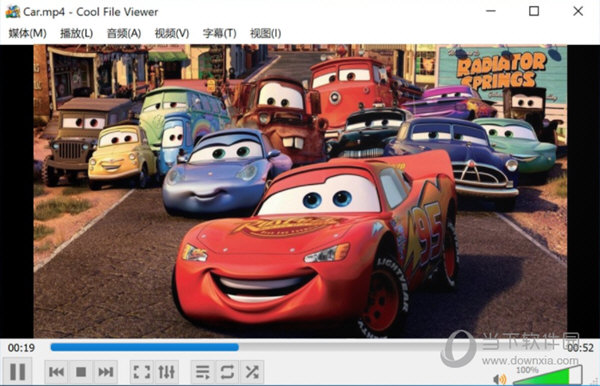Show the playlist panel

click(203, 372)
